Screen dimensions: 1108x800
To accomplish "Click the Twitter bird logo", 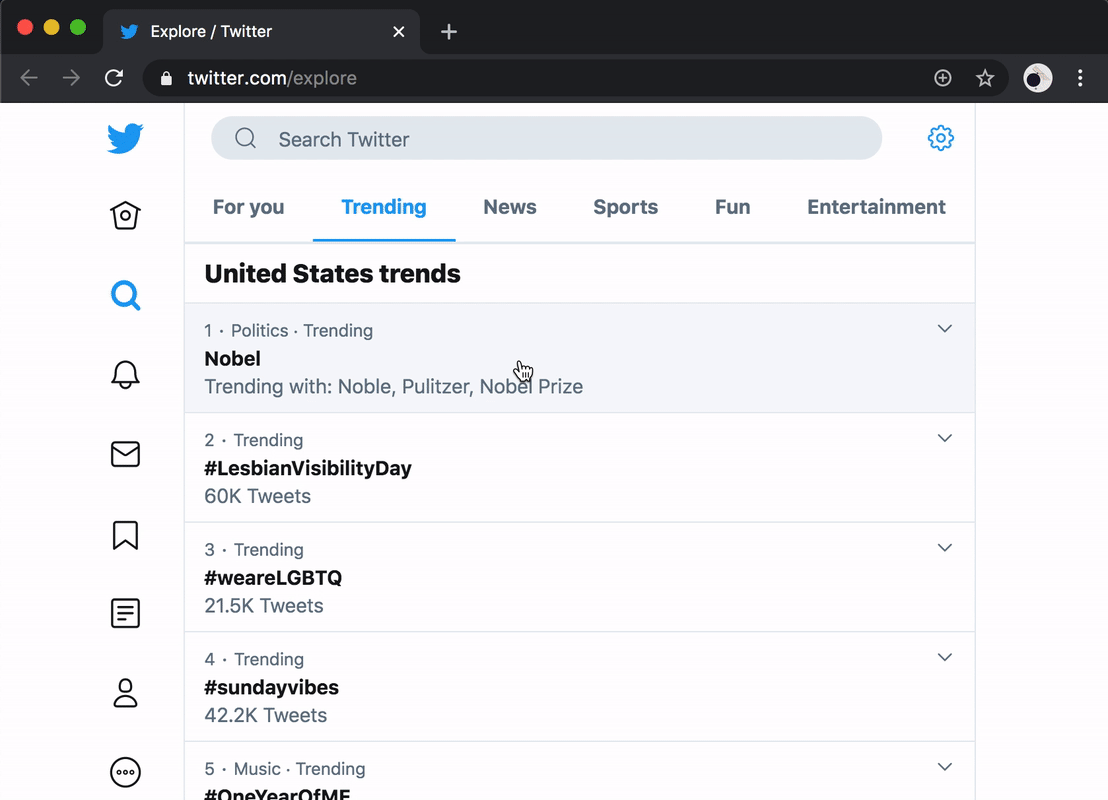I will click(124, 138).
